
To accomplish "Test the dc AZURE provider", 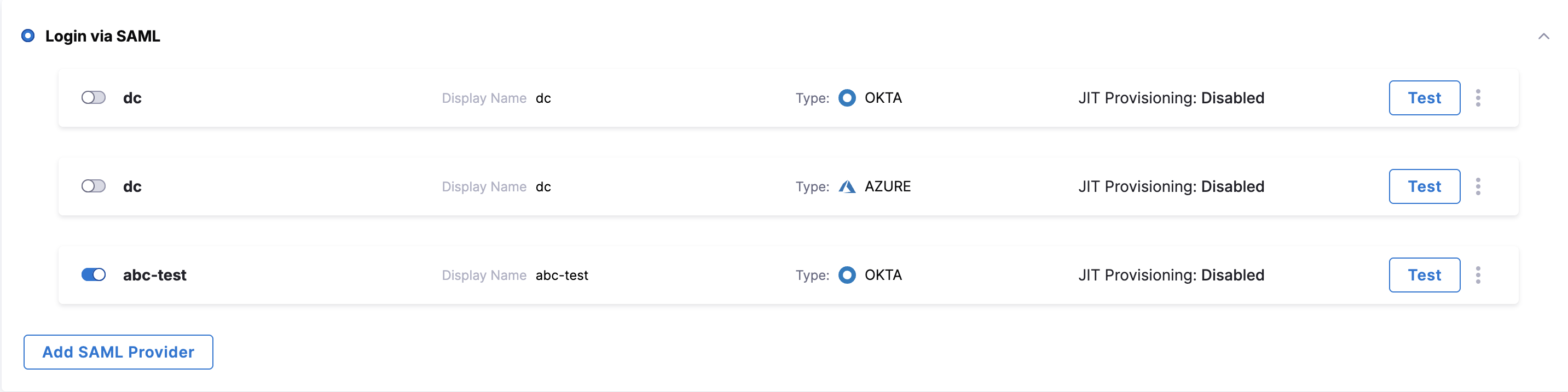I will coord(1424,186).
